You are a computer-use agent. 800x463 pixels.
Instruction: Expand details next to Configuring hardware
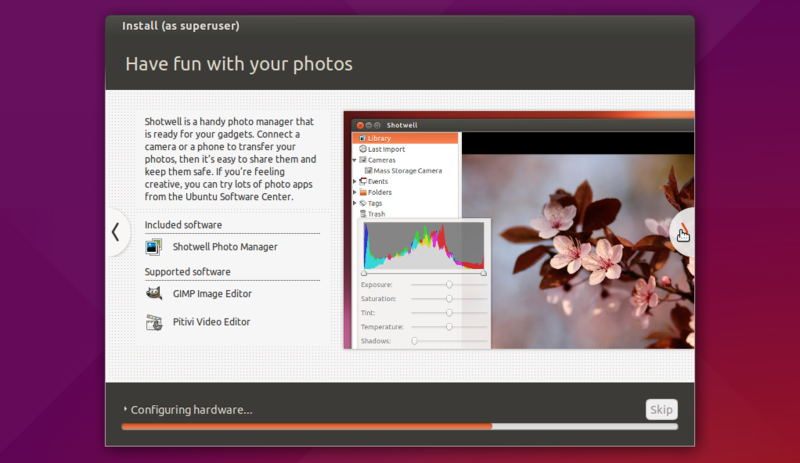click(x=125, y=409)
